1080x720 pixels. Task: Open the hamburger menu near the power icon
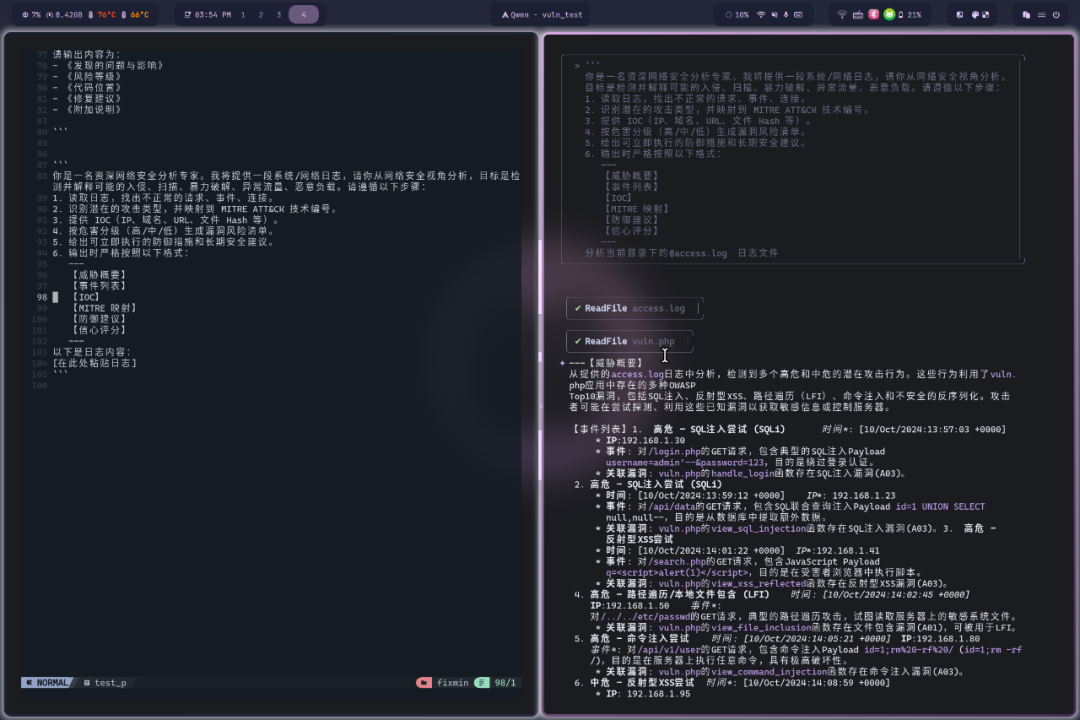[x=1041, y=14]
